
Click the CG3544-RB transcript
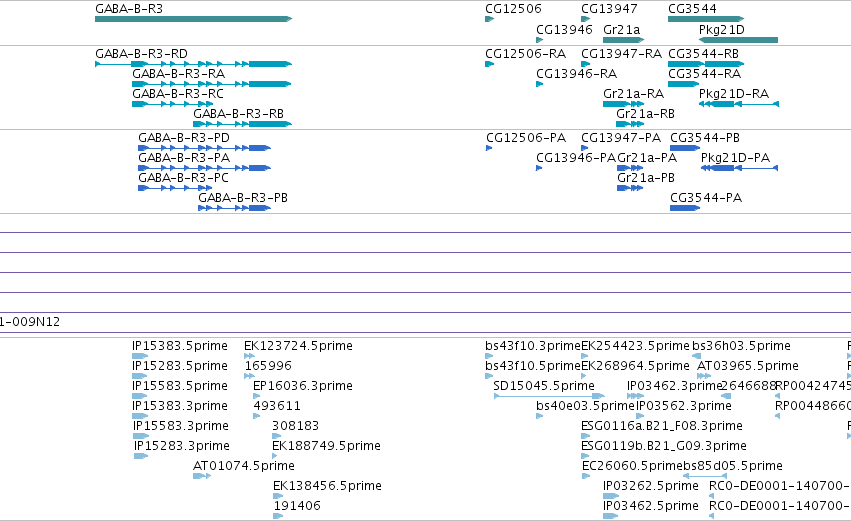(x=706, y=64)
